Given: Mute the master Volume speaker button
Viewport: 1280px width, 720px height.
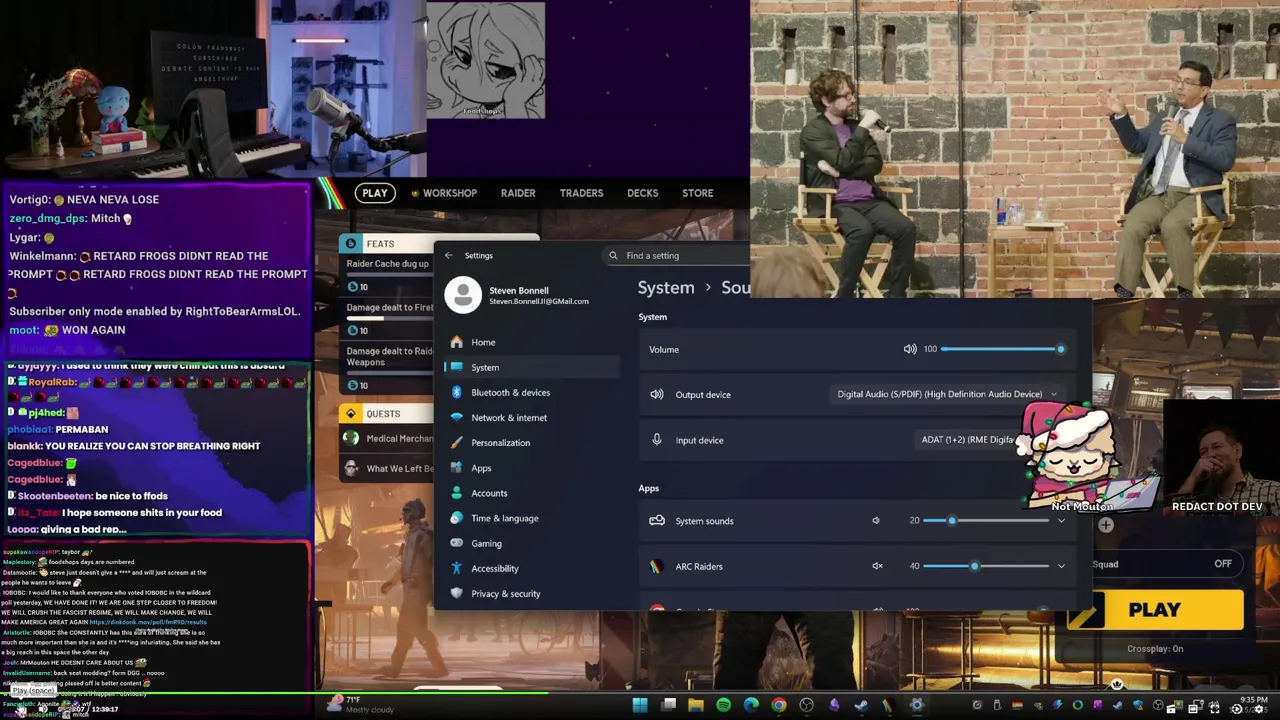Looking at the screenshot, I should [x=910, y=349].
